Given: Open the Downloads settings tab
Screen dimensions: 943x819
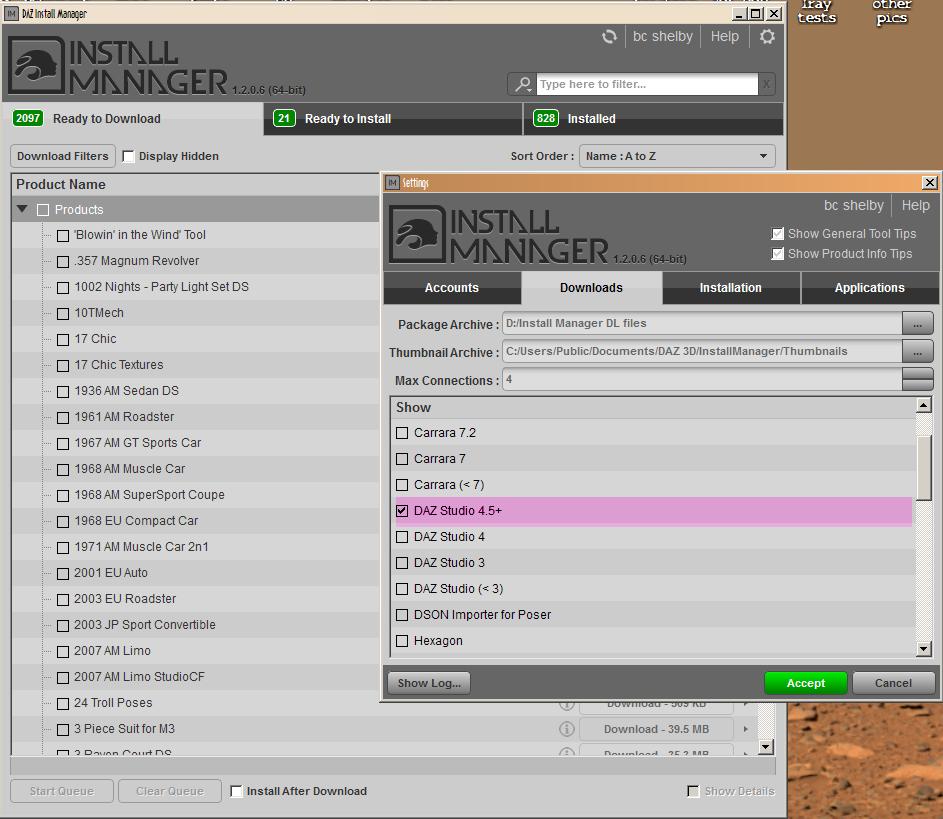Looking at the screenshot, I should coord(591,288).
